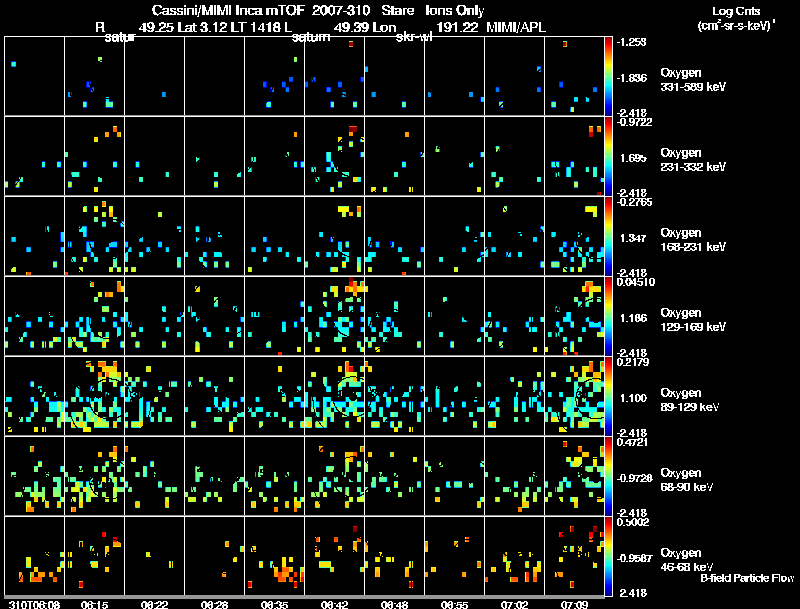This screenshot has width=800, height=609.
Task: Open the 46-68 keV panel at 07:02
Action: click(514, 556)
